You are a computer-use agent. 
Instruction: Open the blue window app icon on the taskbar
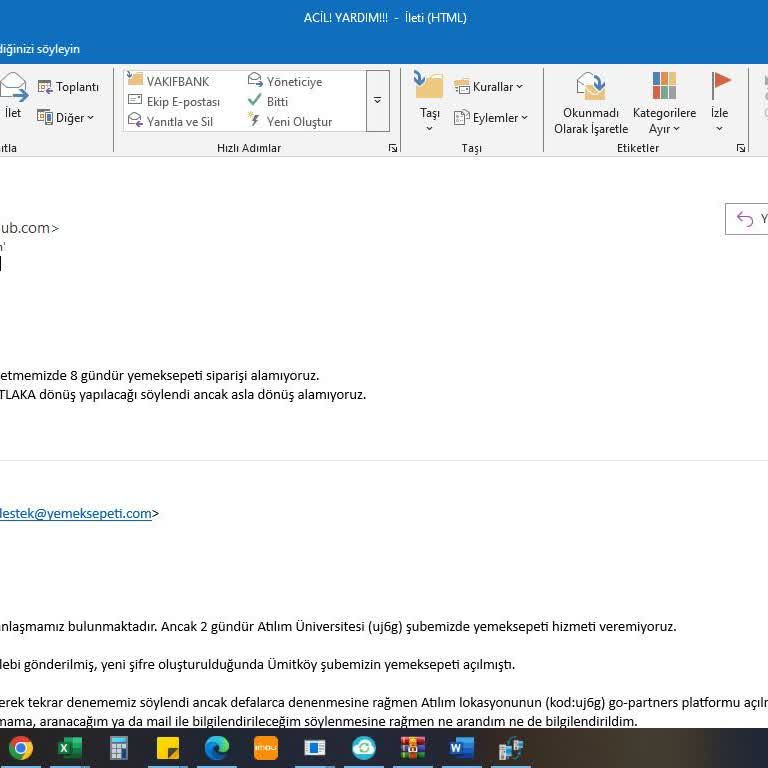[x=314, y=748]
